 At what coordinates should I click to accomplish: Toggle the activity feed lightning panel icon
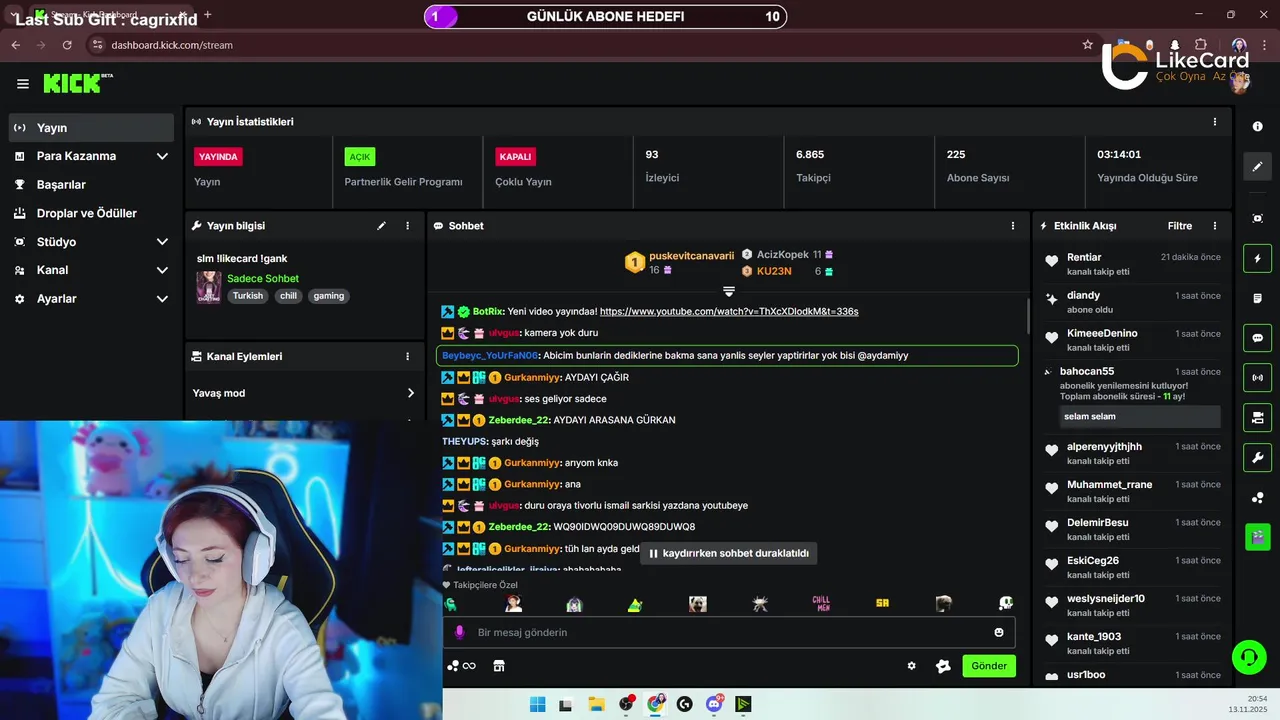tap(1257, 259)
